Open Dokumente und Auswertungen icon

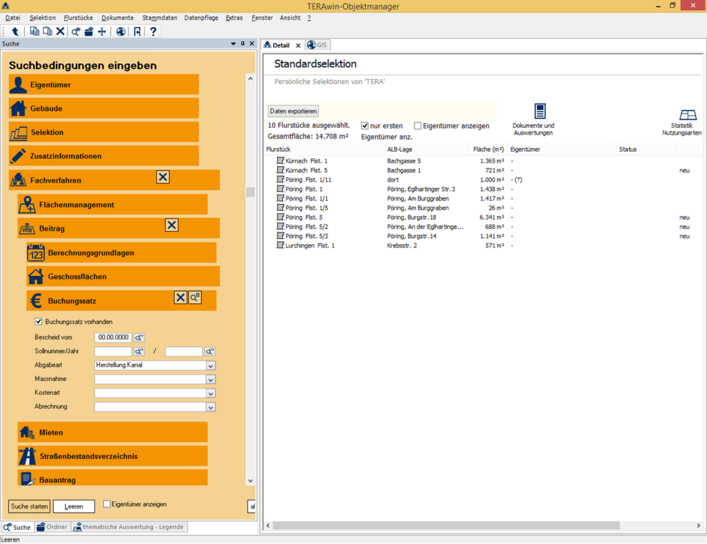coord(540,112)
